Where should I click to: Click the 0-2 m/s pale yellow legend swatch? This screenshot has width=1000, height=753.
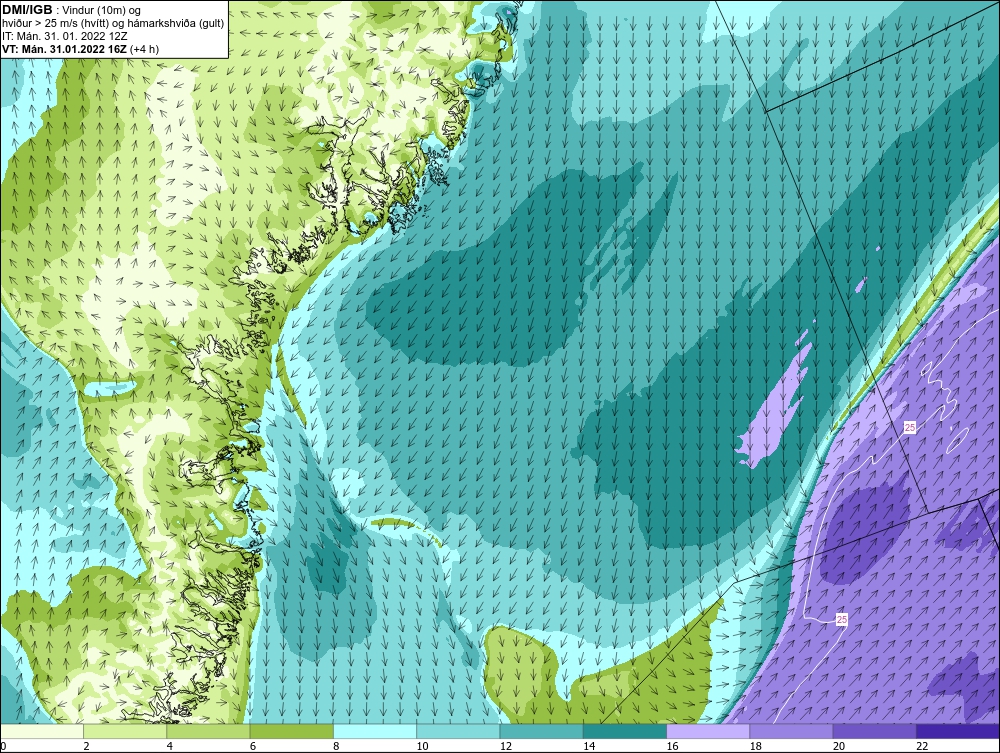pyautogui.click(x=41, y=731)
